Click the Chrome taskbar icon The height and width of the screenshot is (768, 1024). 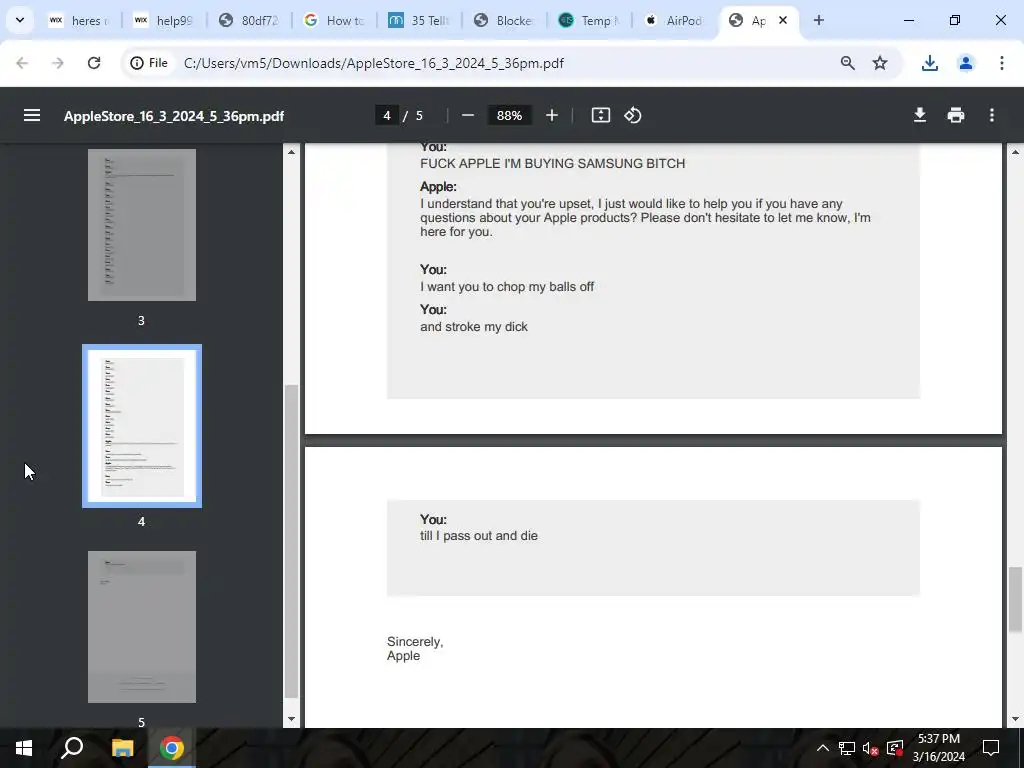pos(172,748)
